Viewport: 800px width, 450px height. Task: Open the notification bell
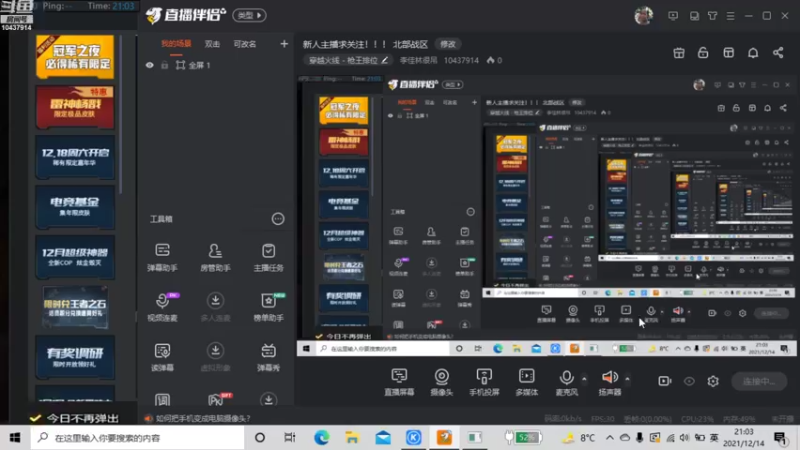[x=753, y=53]
